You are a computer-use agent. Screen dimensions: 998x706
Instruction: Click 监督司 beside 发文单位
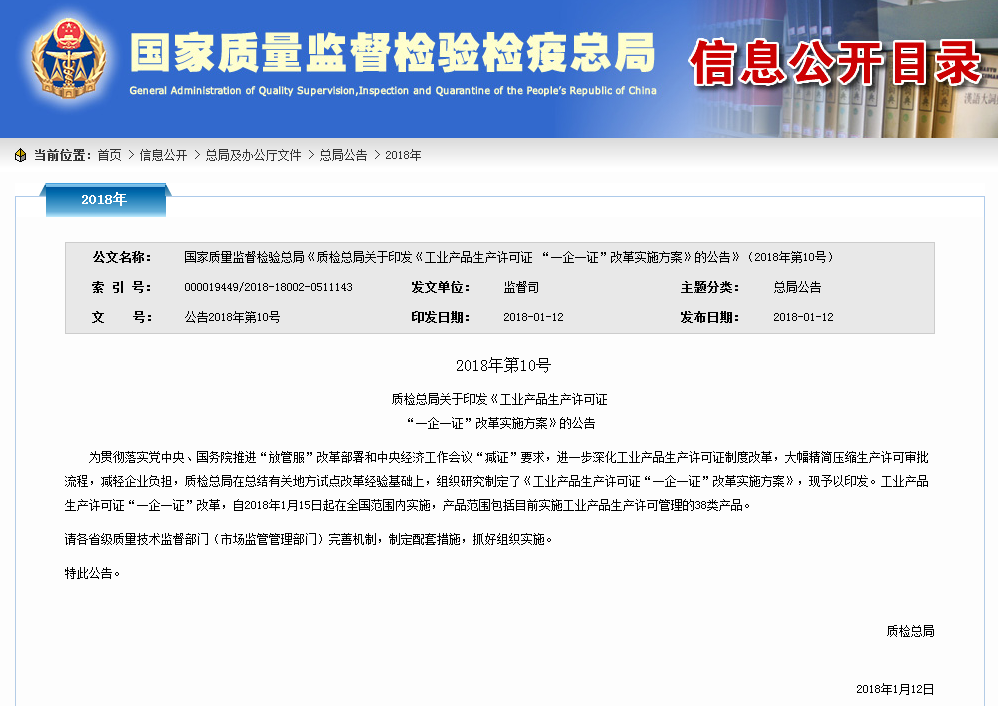tap(520, 287)
